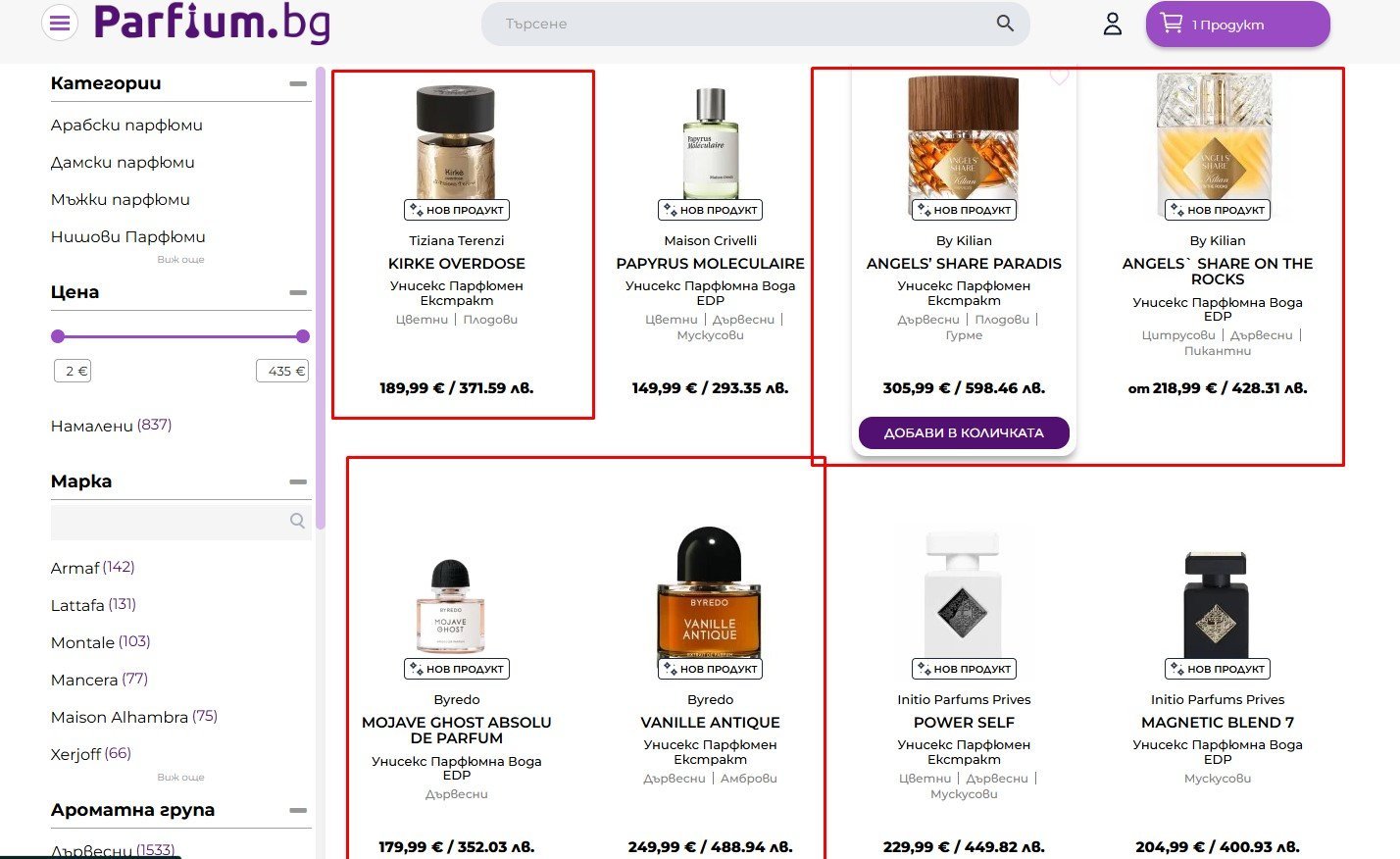Click the search magnifier icon
Viewport: 1400px width, 859px height.
(1005, 23)
